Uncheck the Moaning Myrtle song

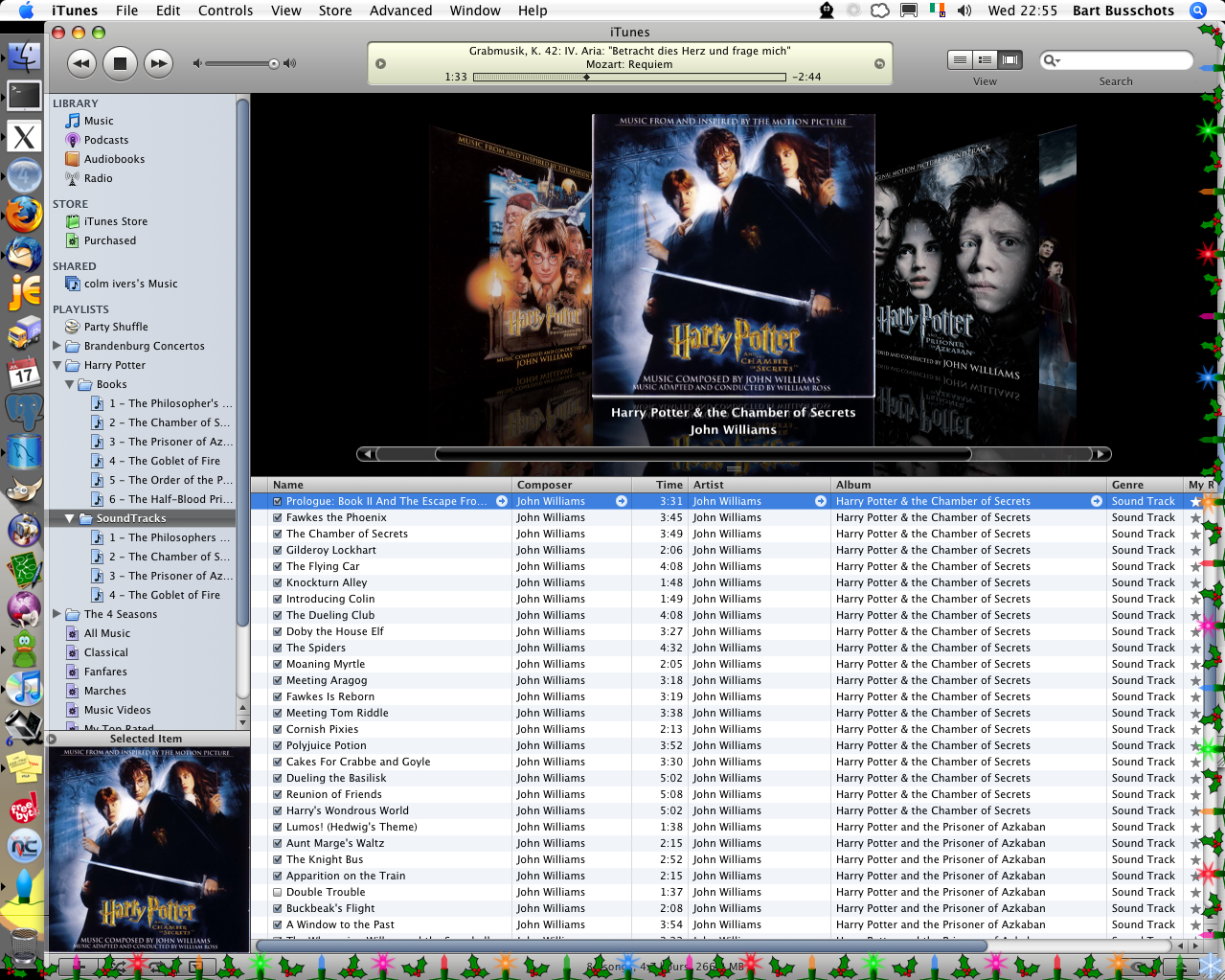278,664
